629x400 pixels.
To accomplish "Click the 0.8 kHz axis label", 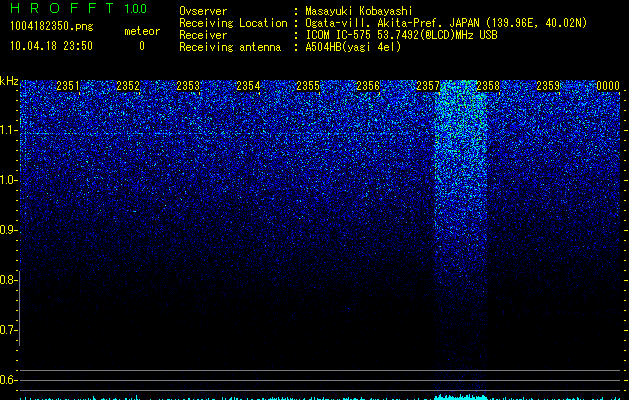I will (x=9, y=280).
